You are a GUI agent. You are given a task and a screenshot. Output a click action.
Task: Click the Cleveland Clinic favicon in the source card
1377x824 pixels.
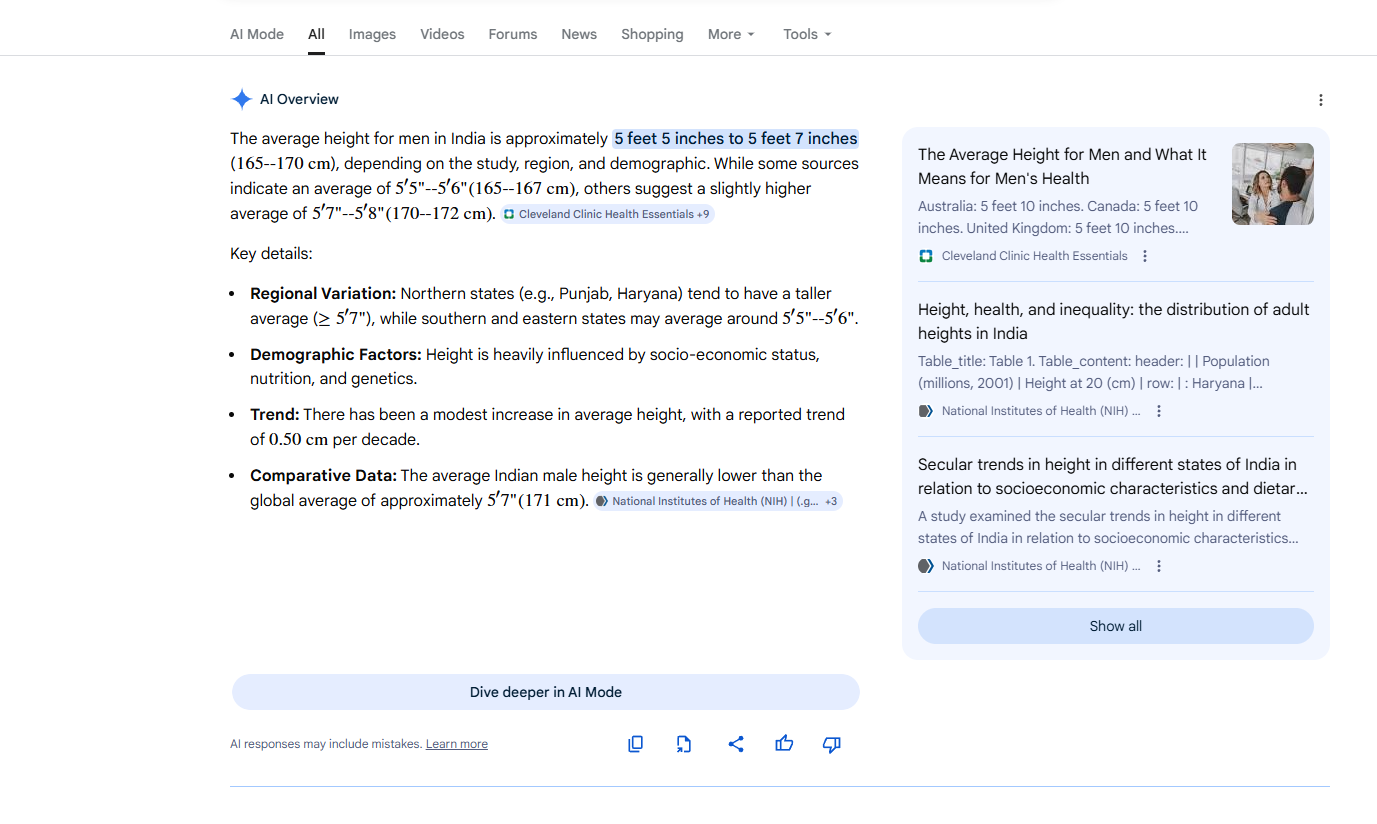926,256
